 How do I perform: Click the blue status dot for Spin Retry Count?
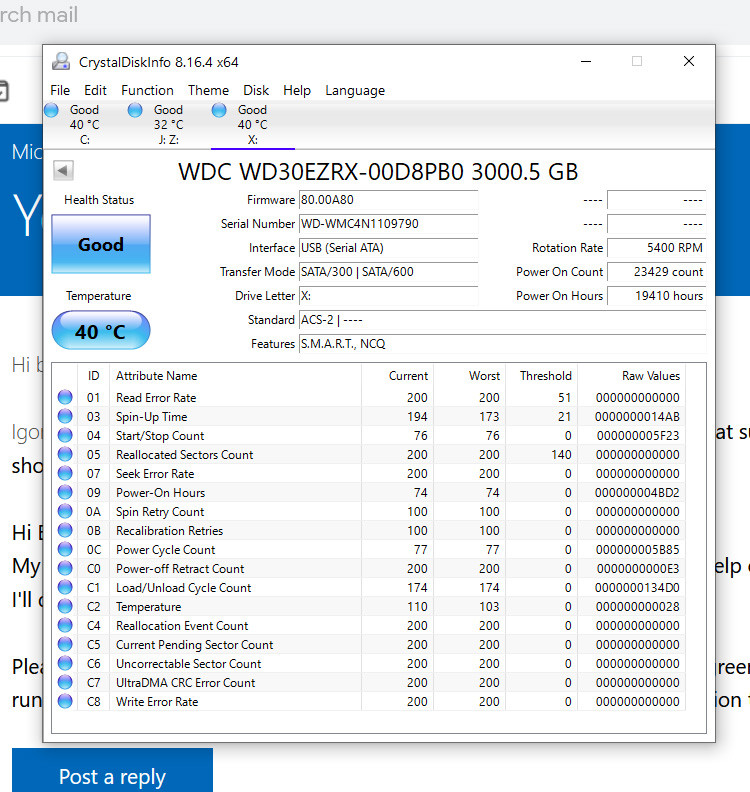65,511
